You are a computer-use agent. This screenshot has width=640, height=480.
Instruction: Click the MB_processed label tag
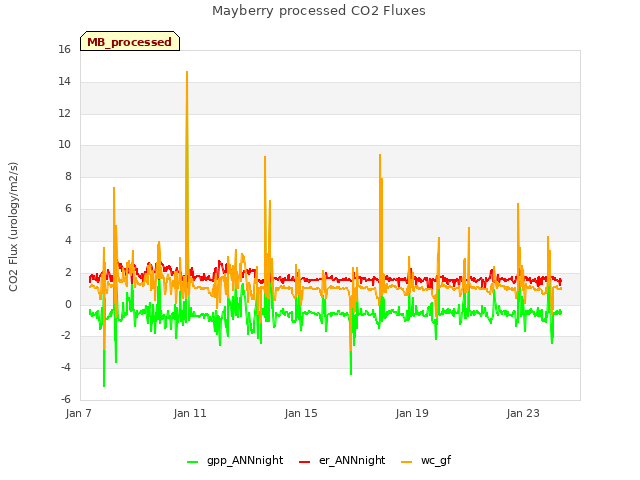point(130,41)
